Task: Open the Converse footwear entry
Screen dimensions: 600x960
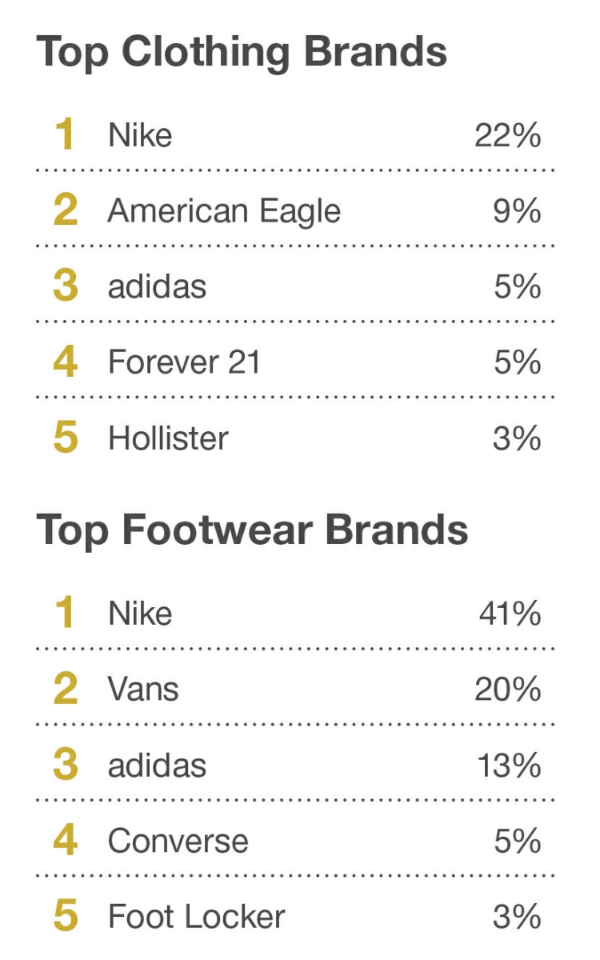Action: coord(178,841)
